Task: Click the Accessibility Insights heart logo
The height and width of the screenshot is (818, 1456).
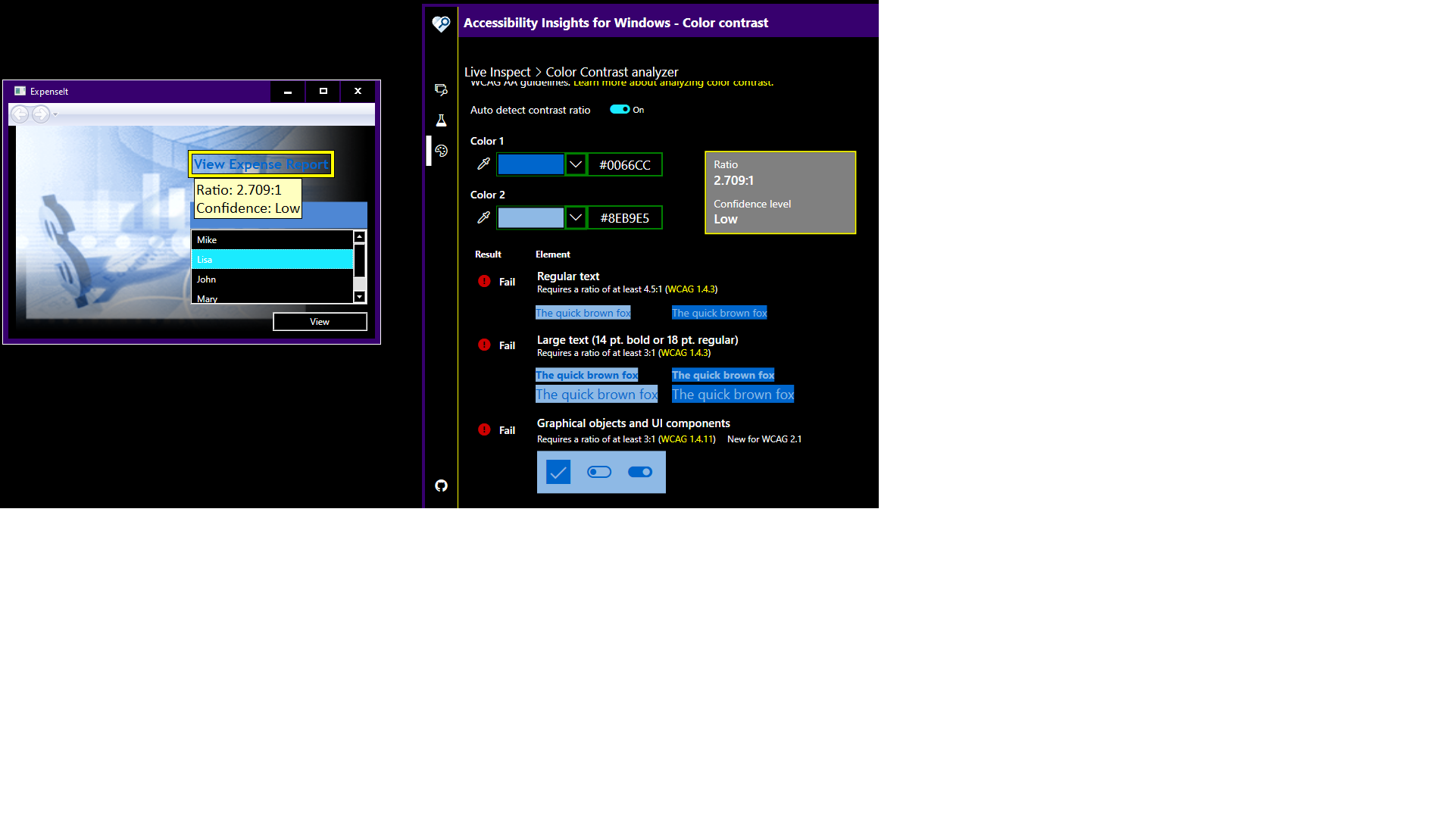Action: pos(442,23)
